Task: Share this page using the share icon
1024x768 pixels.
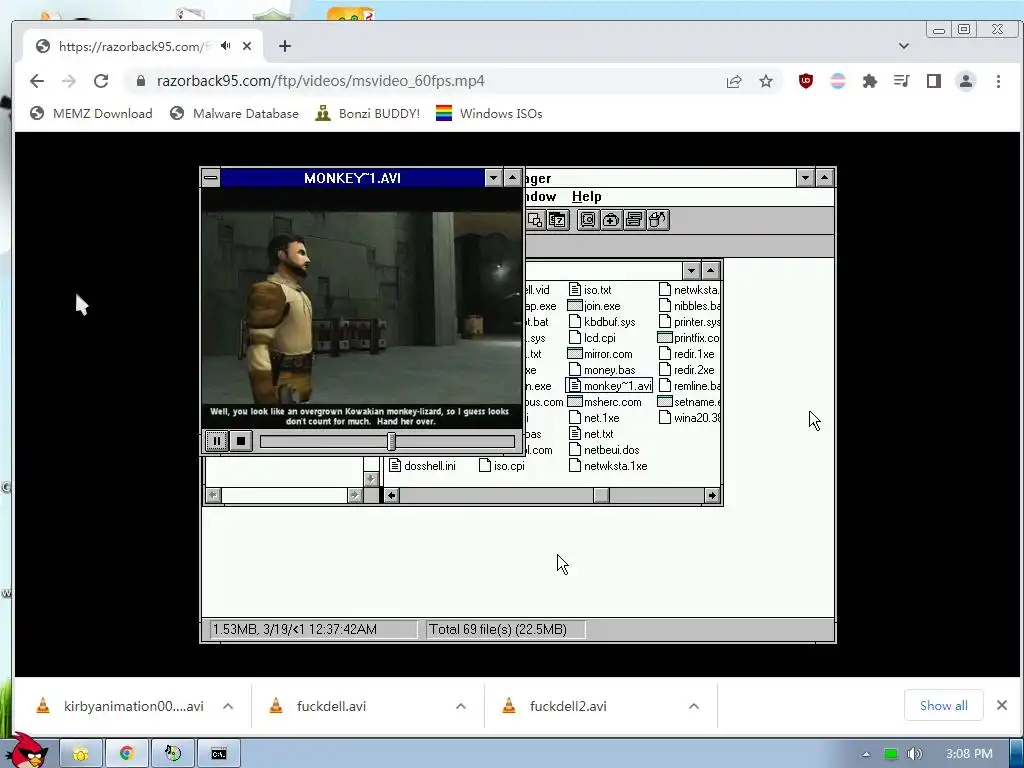Action: click(x=734, y=81)
